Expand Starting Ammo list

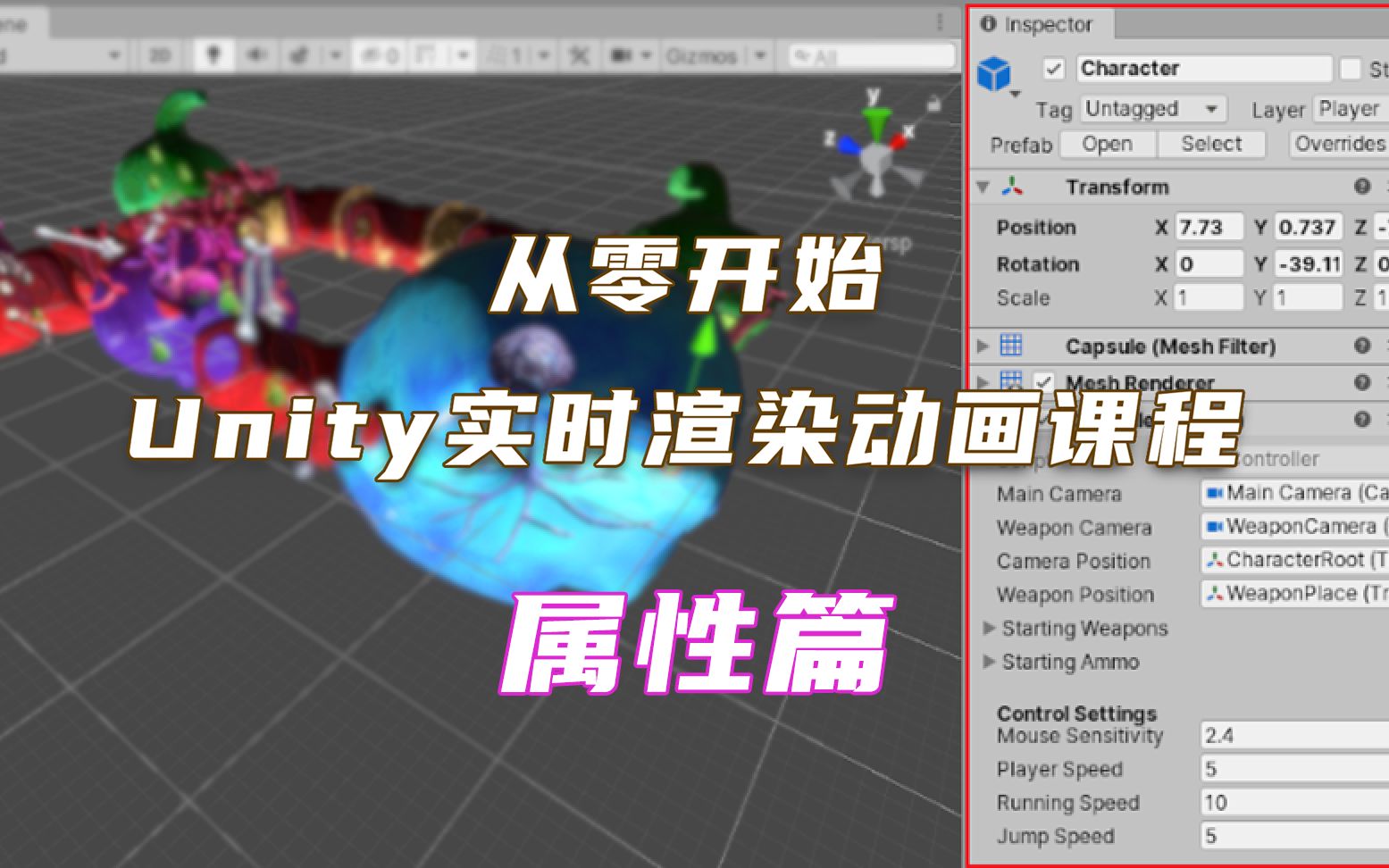tap(989, 662)
